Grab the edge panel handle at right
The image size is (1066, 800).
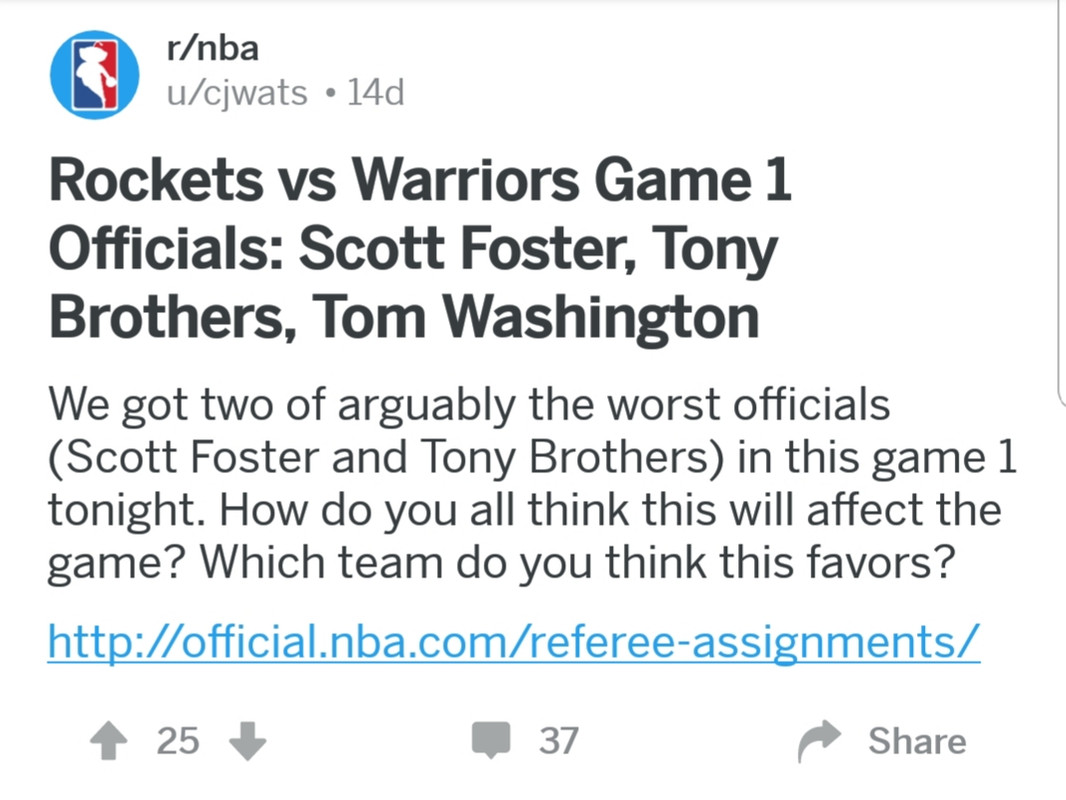[1062, 204]
